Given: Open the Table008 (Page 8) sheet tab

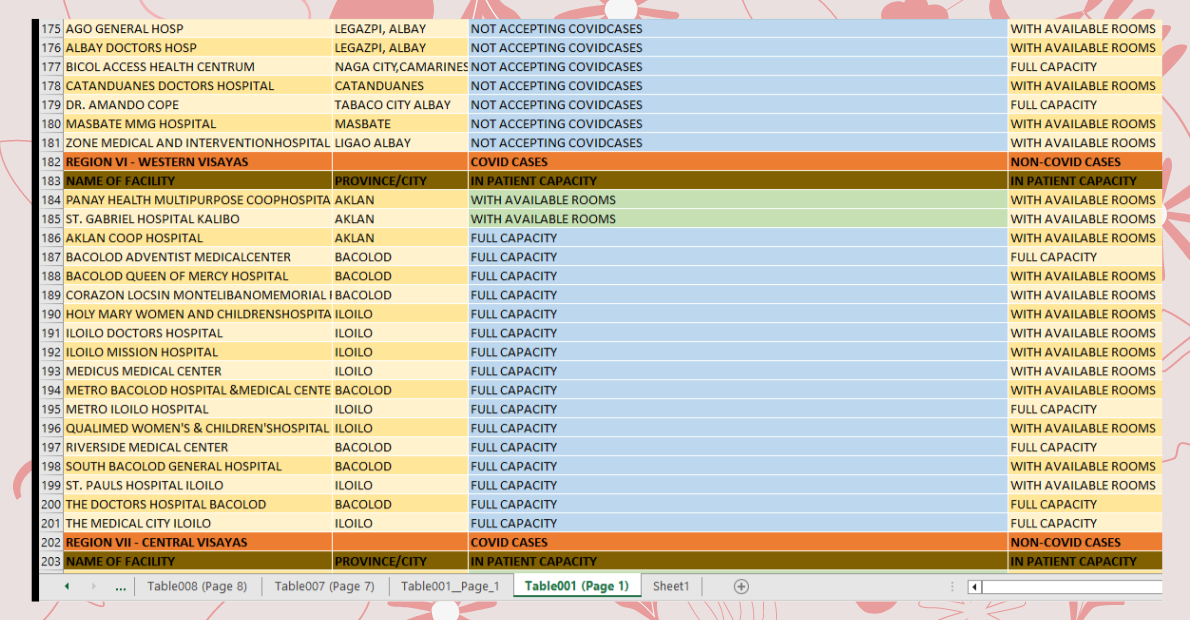Looking at the screenshot, I should 197,586.
